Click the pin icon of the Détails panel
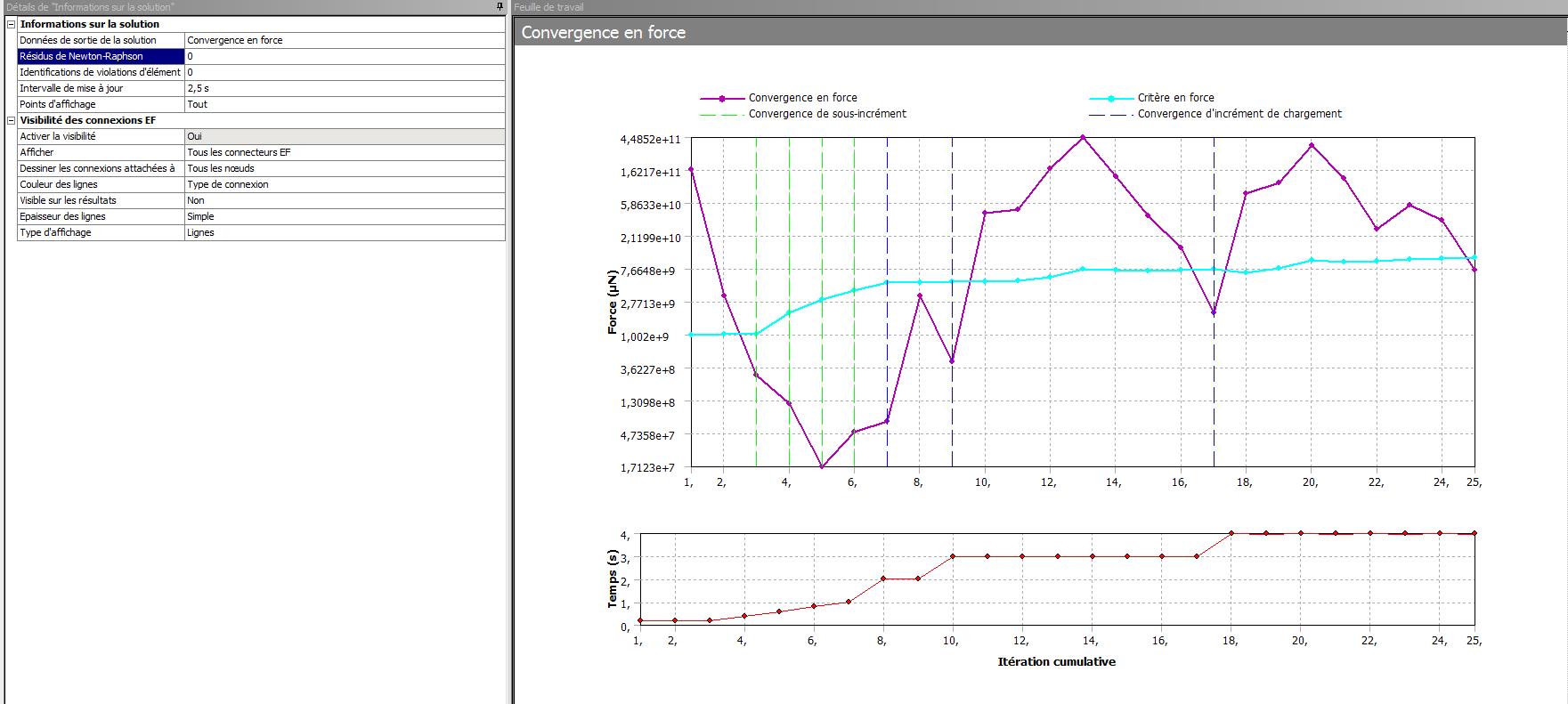Screen dimensions: 1568x704 [500, 7]
